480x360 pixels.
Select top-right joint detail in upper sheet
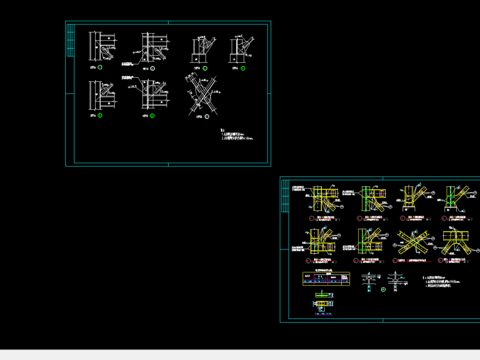242,49
